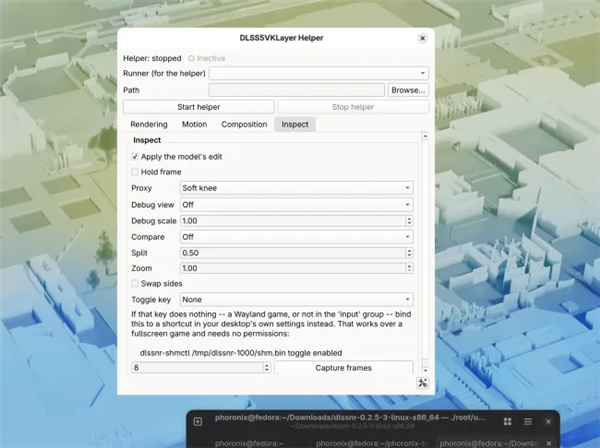Click the frame count field showing 8
600x448 pixels.
[197, 368]
